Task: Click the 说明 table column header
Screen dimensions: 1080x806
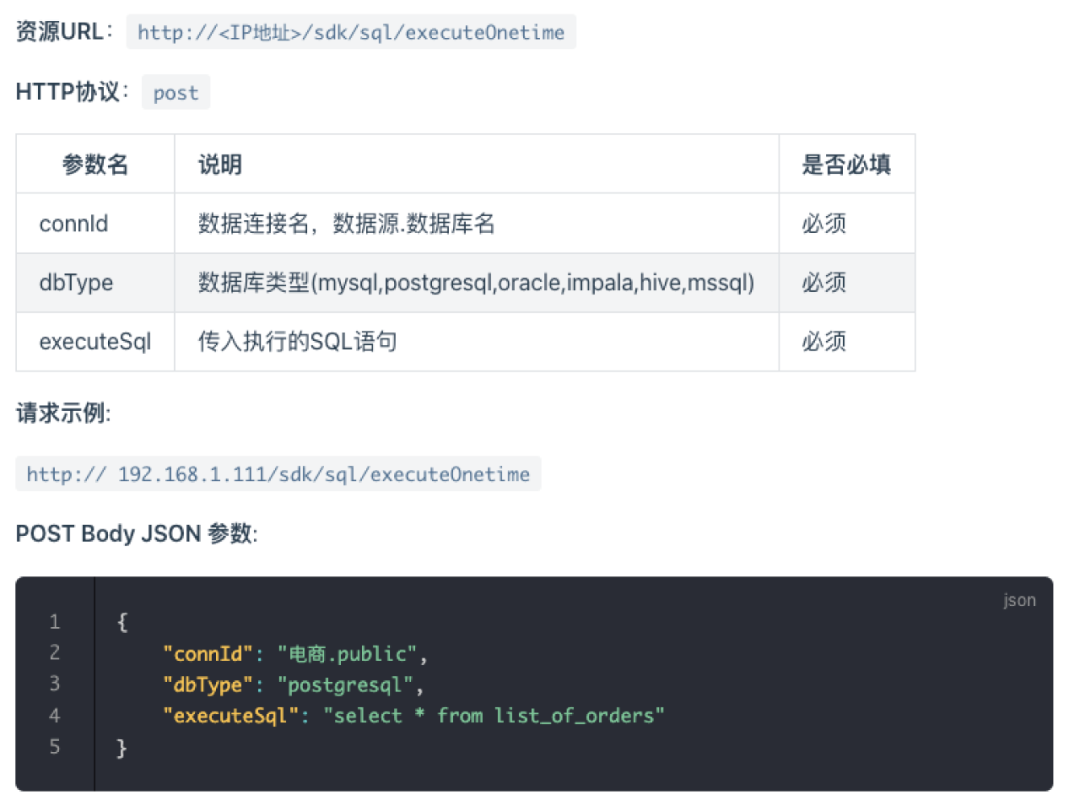Action: coord(220,164)
